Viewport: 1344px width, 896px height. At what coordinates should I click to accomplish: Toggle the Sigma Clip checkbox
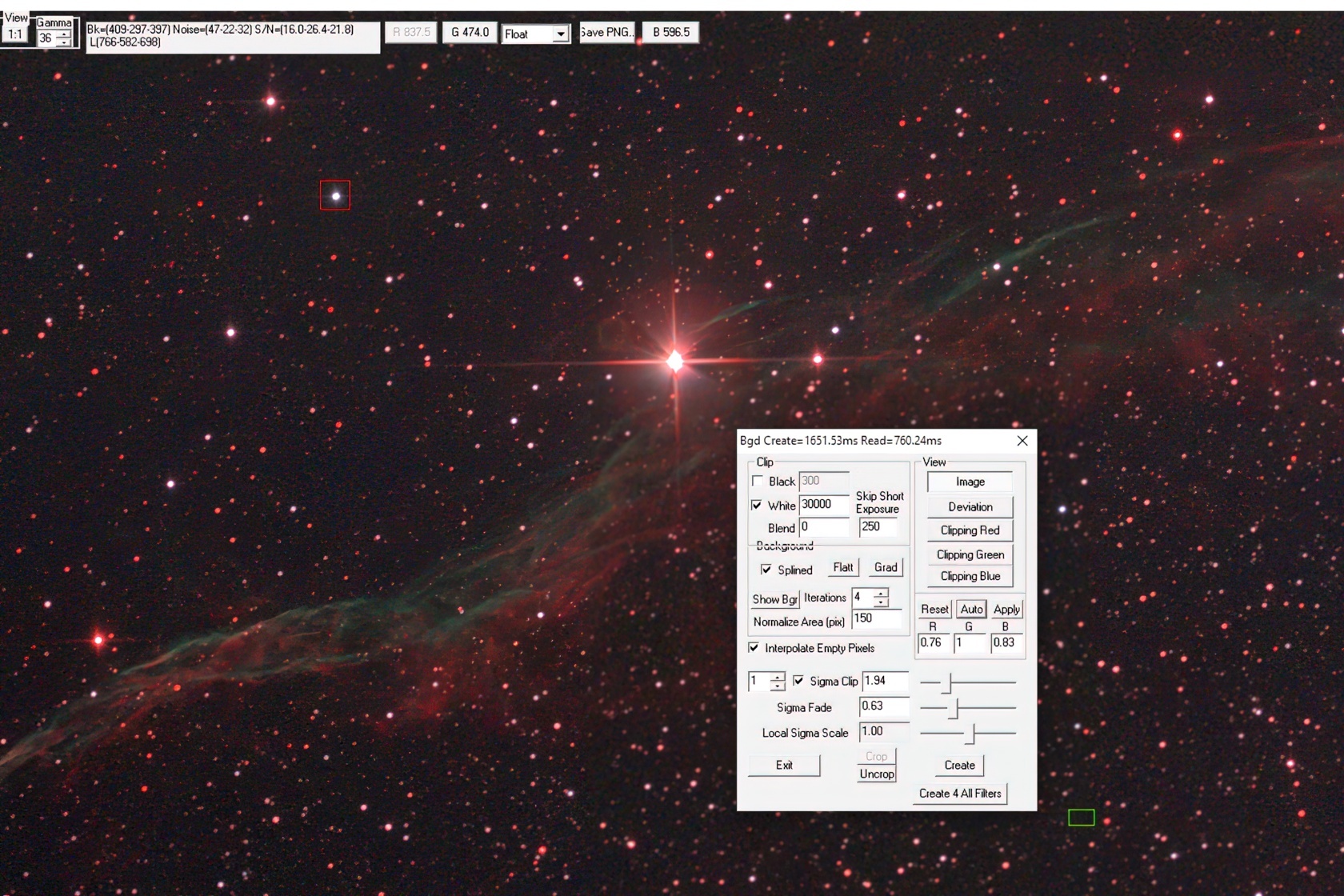point(798,681)
